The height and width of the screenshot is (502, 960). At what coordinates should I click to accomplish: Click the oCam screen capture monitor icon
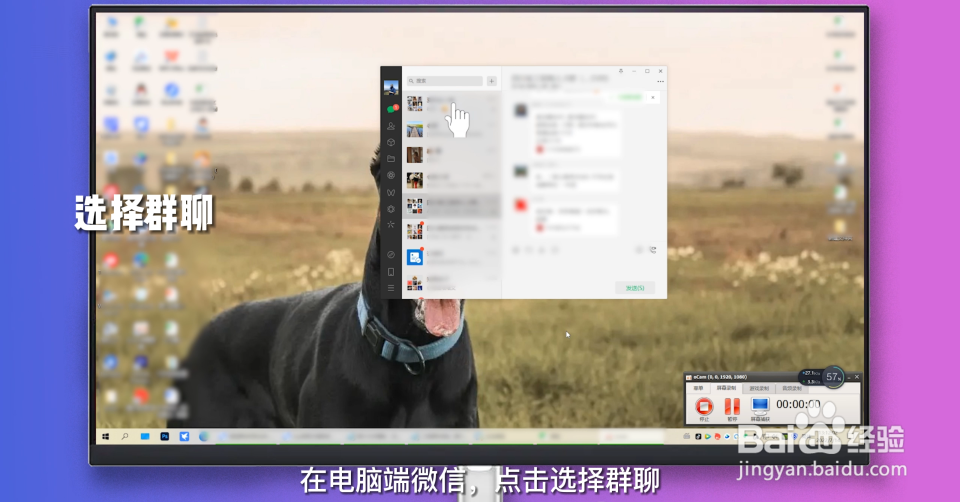(760, 407)
